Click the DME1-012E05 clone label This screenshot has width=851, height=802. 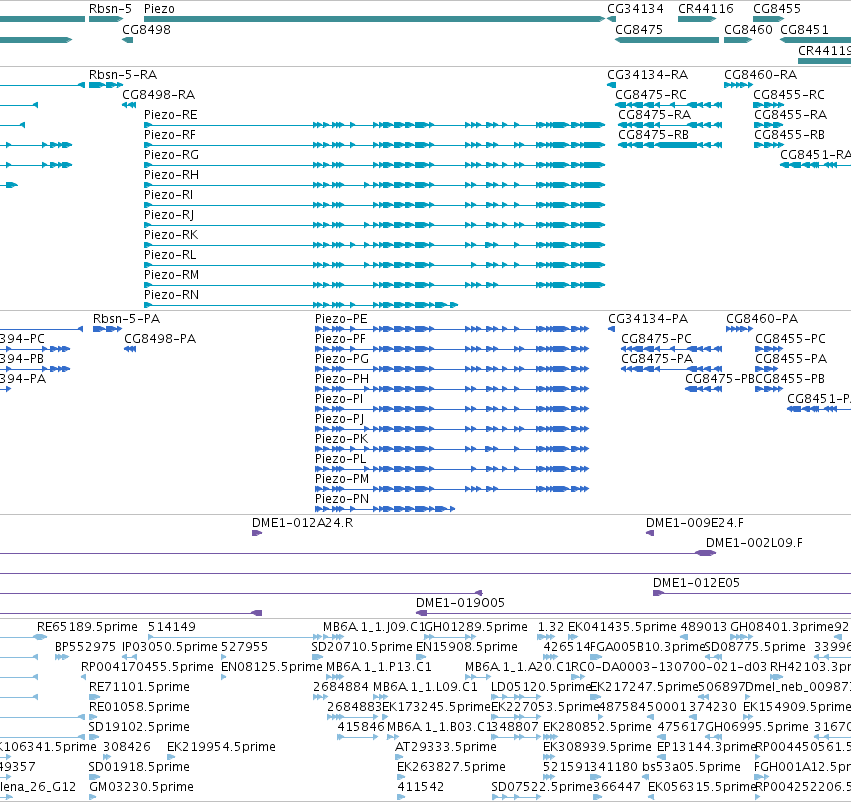pos(696,583)
